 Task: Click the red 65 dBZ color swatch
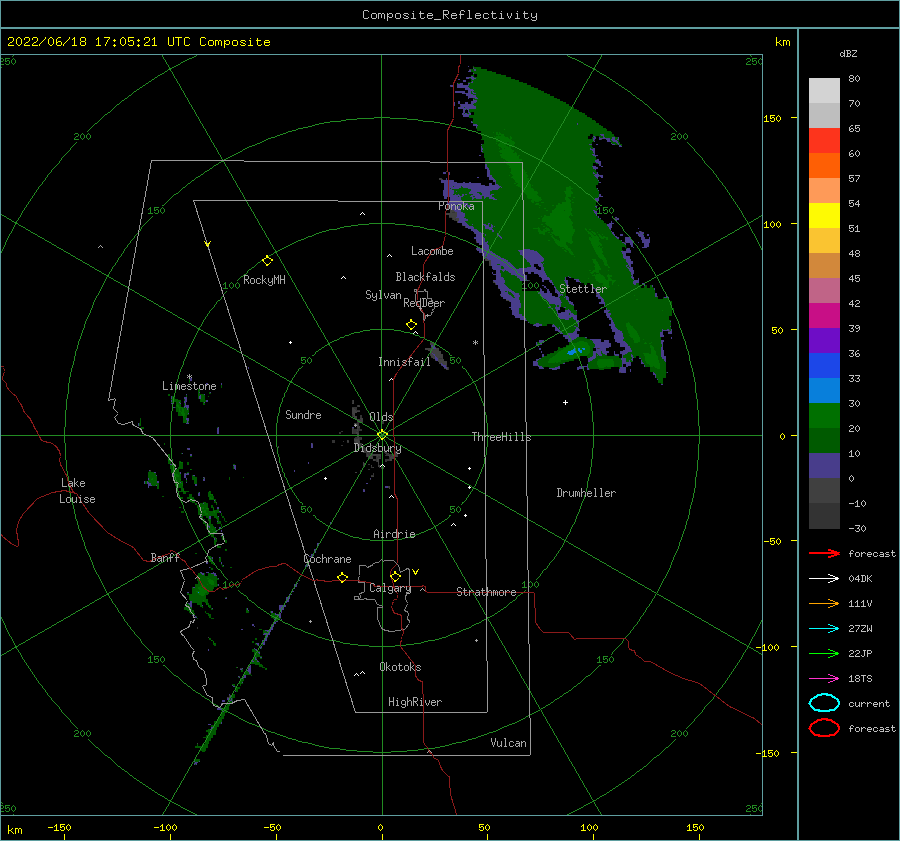[x=824, y=141]
